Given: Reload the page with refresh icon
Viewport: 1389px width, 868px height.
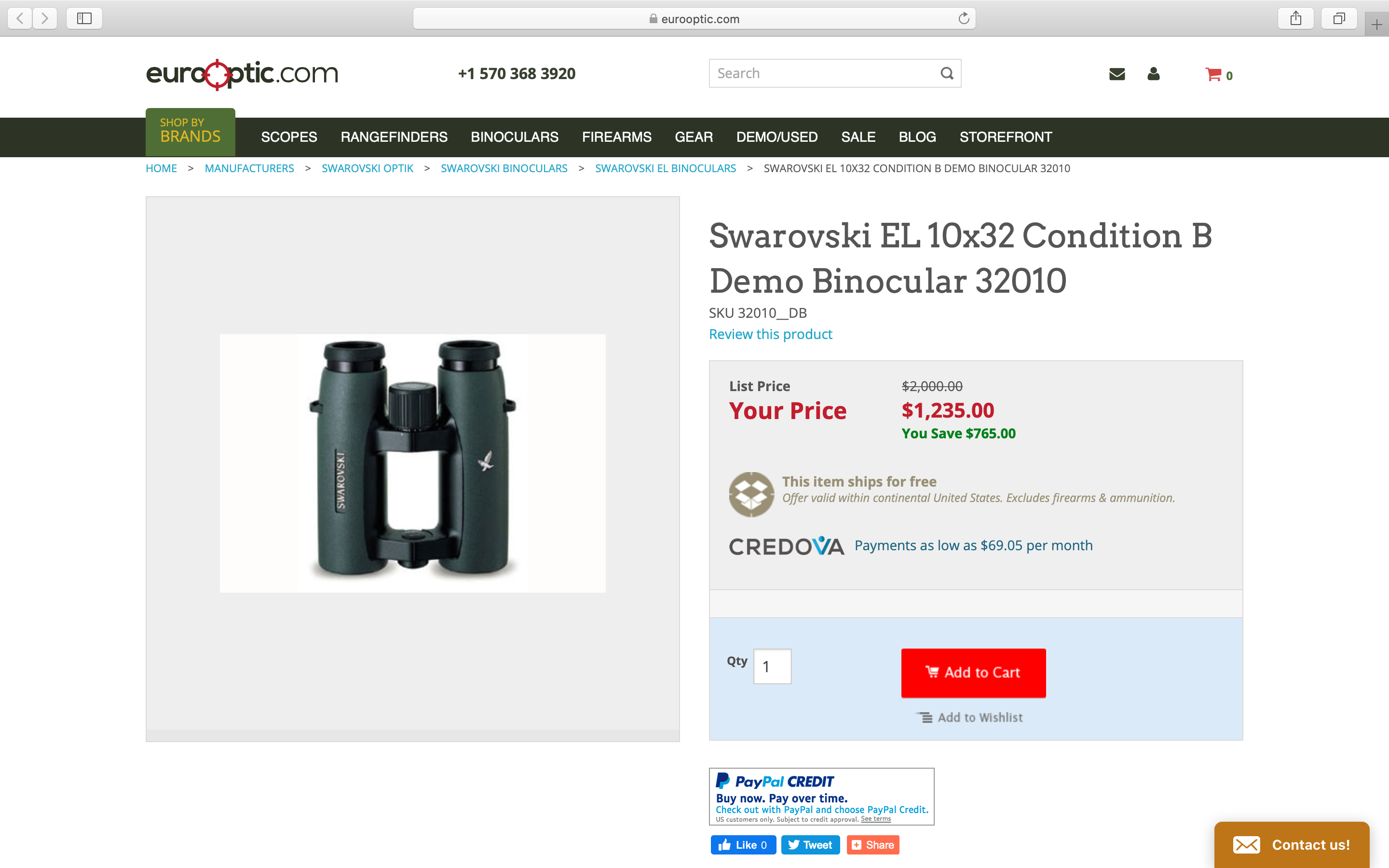Looking at the screenshot, I should (x=964, y=18).
